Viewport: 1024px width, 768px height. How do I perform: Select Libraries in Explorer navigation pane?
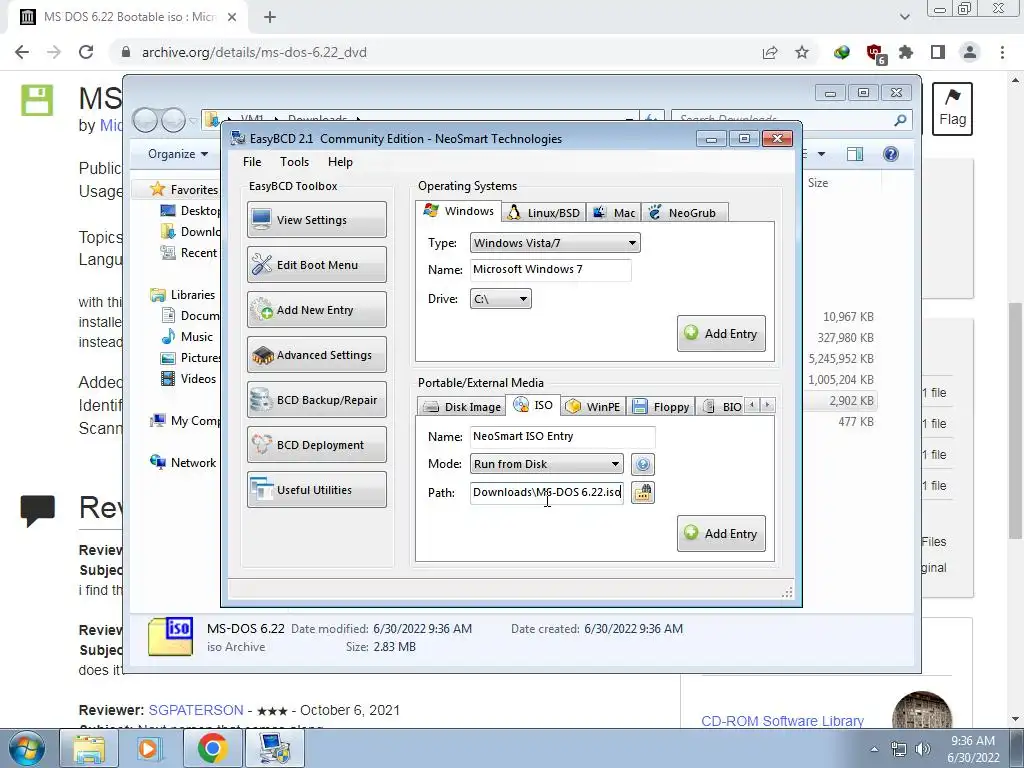[x=183, y=295]
